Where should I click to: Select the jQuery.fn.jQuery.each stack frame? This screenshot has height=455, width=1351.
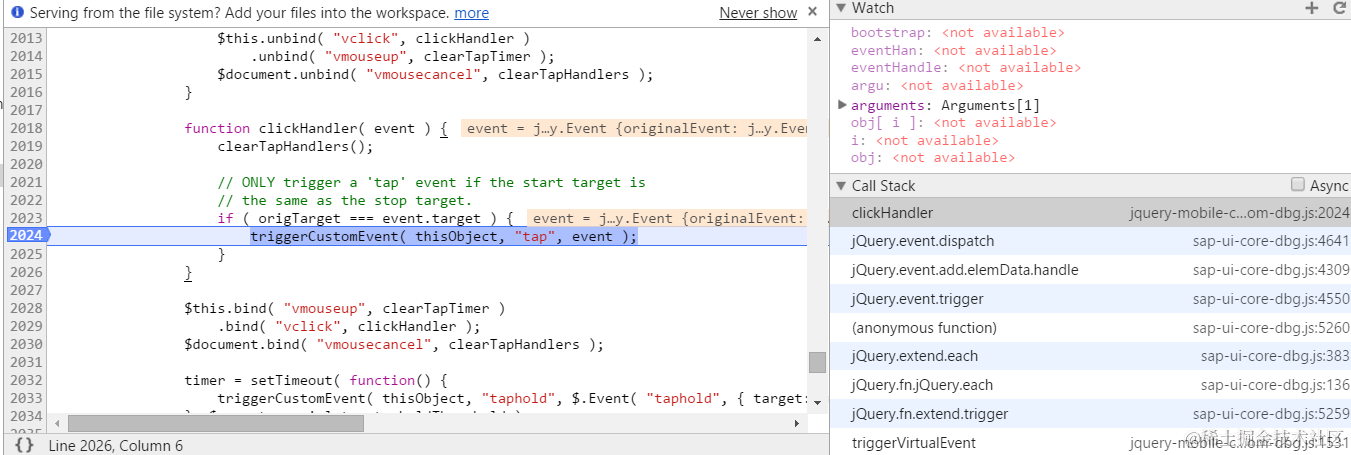pos(1090,385)
